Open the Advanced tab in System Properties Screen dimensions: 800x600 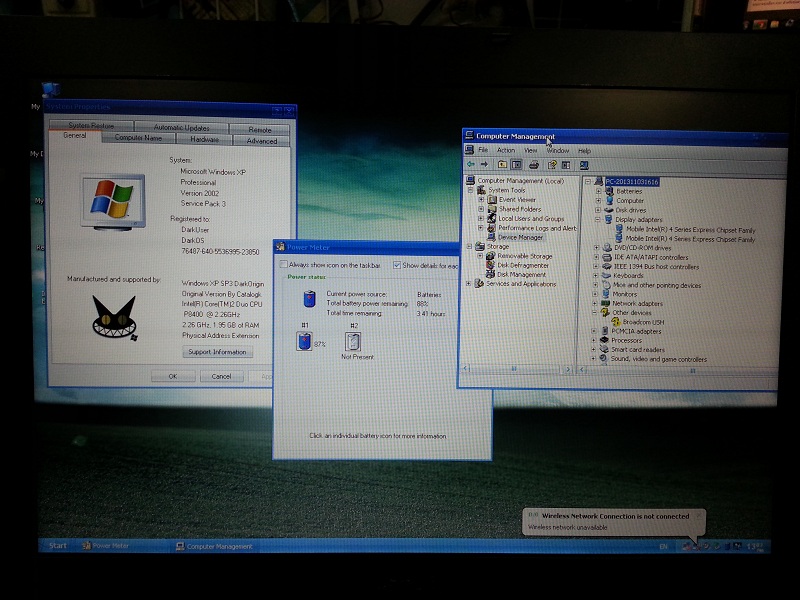coord(262,141)
